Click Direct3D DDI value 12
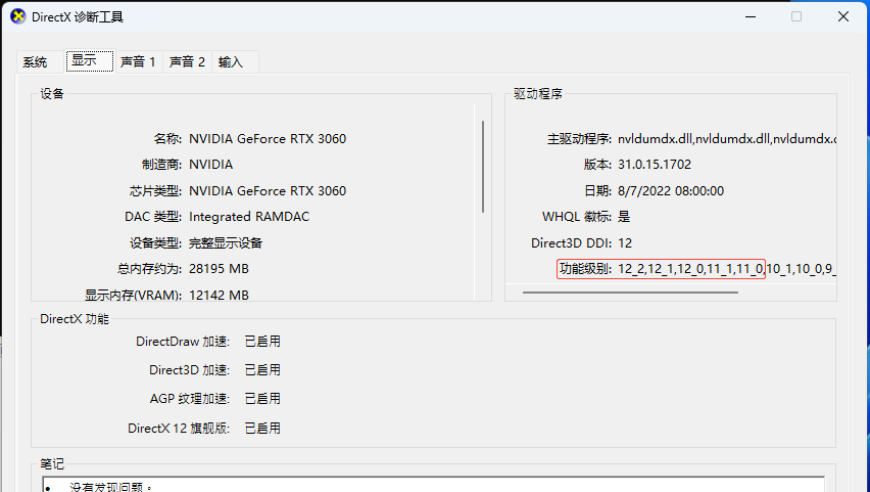The width and height of the screenshot is (870, 492). coord(625,243)
